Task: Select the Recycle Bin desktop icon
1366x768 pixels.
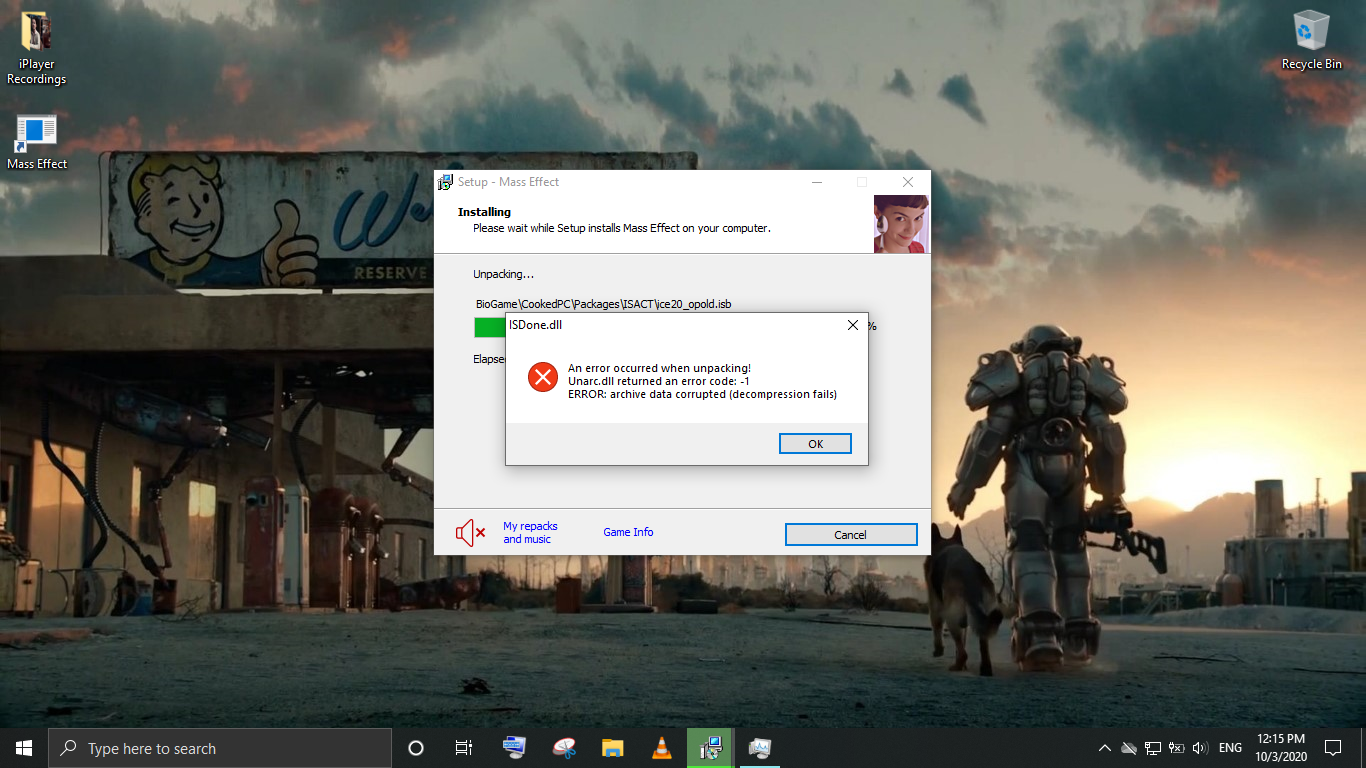Action: coord(1312,41)
